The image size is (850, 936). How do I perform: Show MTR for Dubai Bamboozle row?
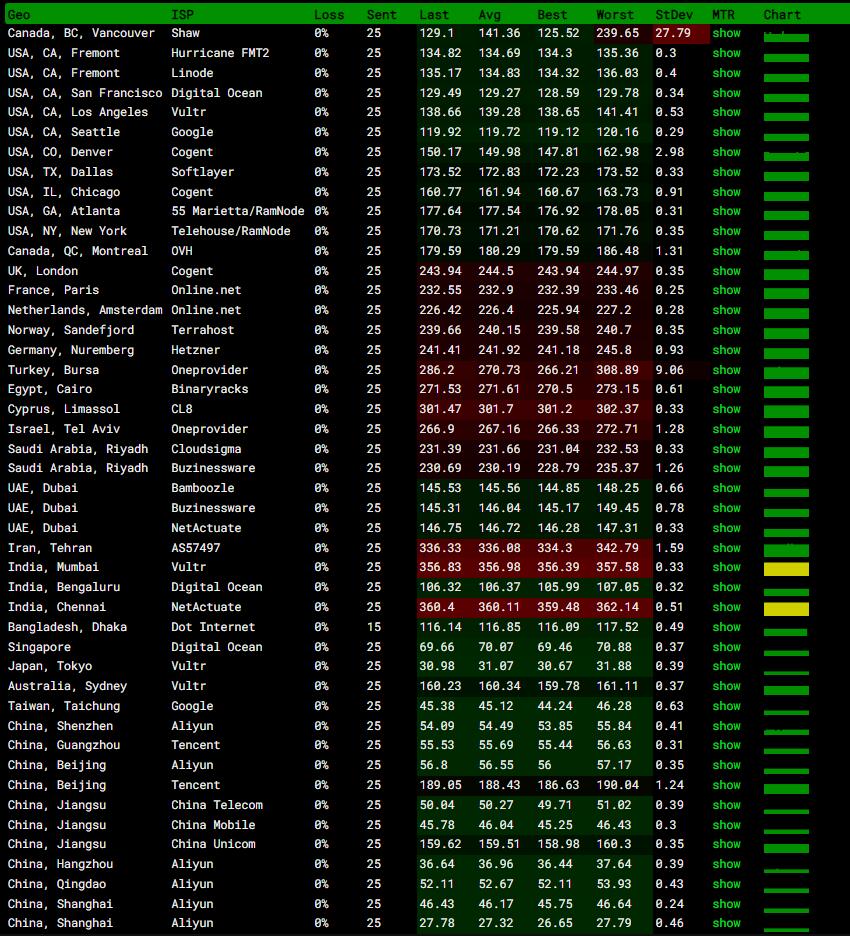(x=726, y=488)
